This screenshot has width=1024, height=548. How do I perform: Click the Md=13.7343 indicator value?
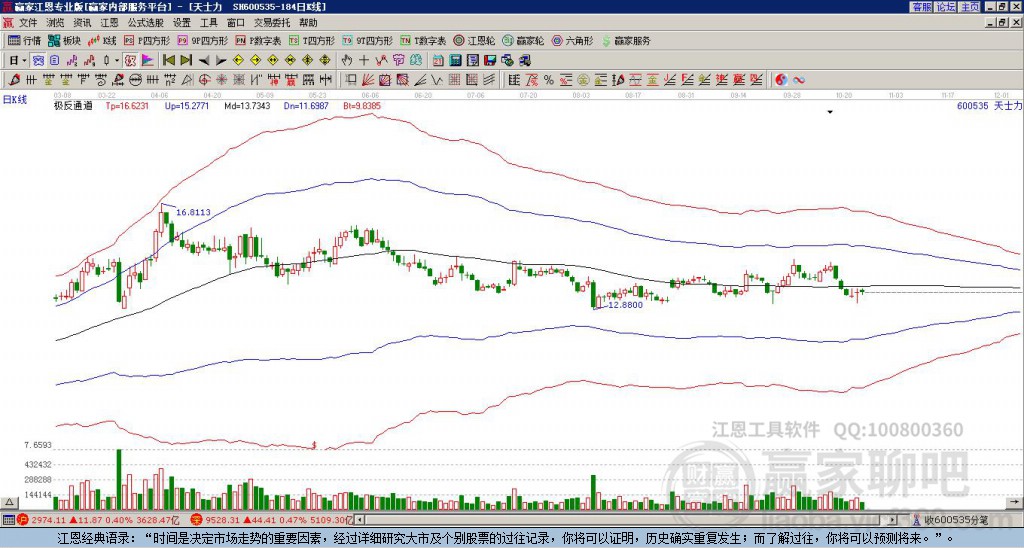(248, 106)
